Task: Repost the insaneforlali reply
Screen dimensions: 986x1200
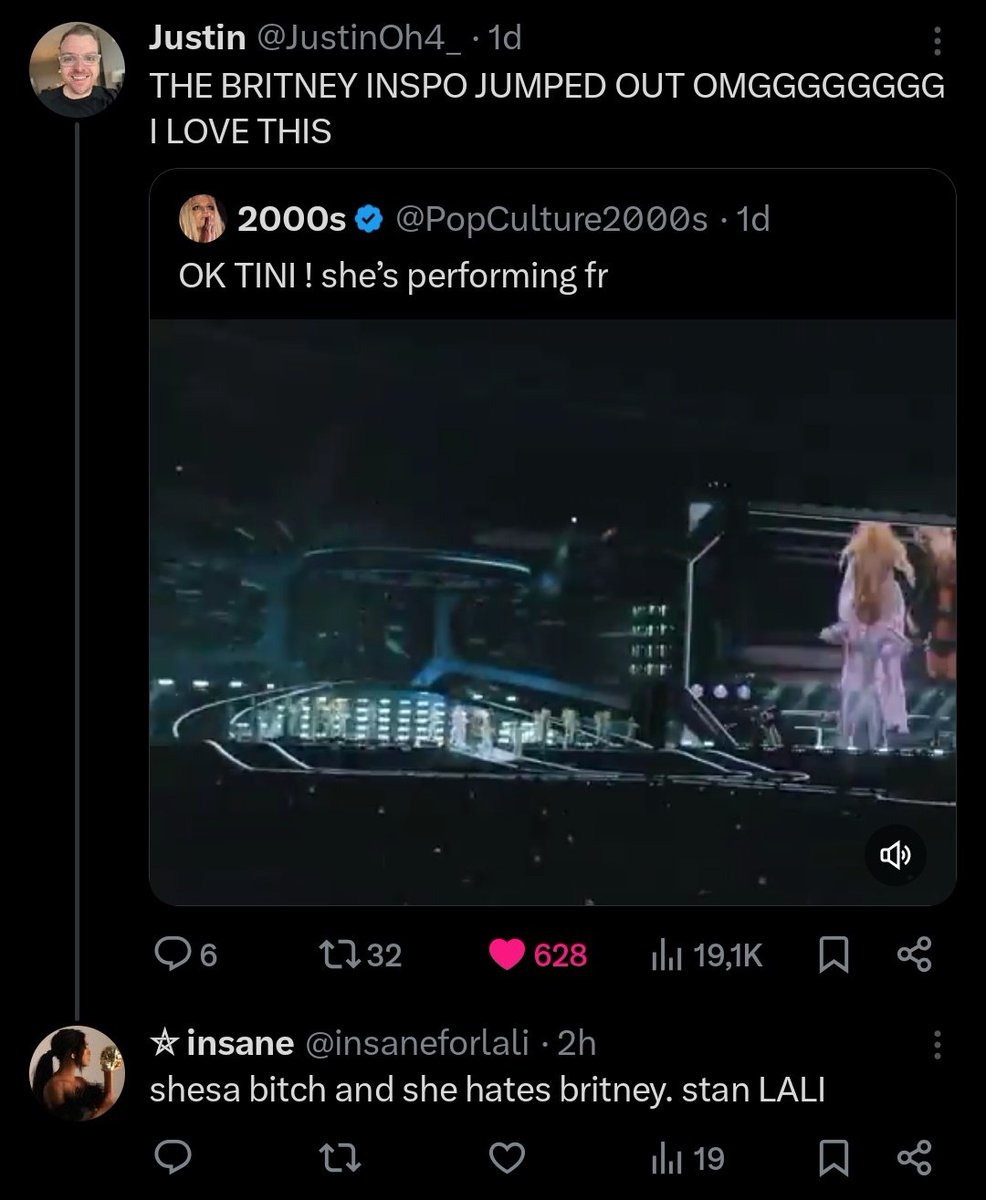Action: pos(344,1158)
